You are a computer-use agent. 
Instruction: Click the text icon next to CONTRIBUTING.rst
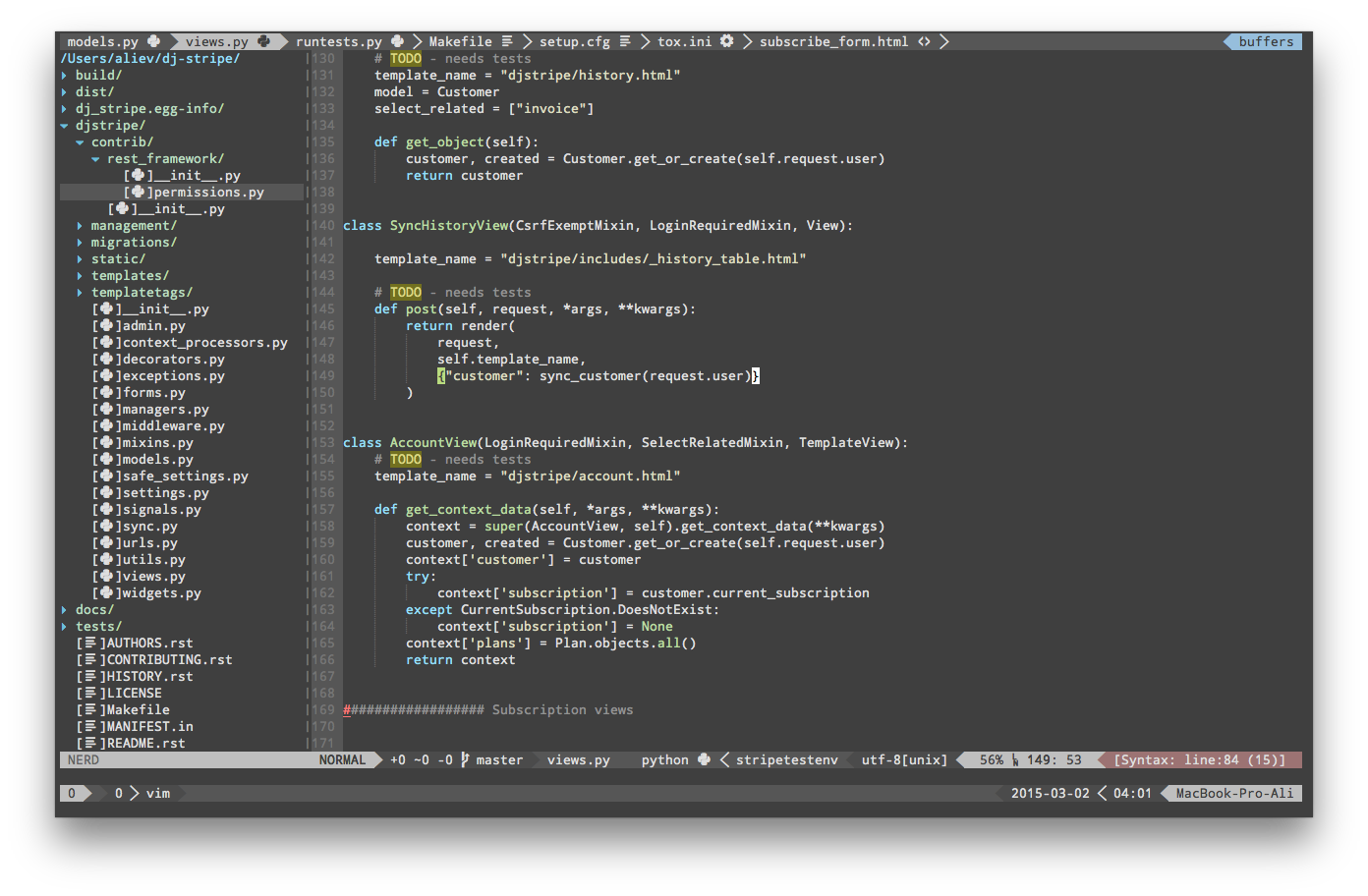(x=90, y=659)
